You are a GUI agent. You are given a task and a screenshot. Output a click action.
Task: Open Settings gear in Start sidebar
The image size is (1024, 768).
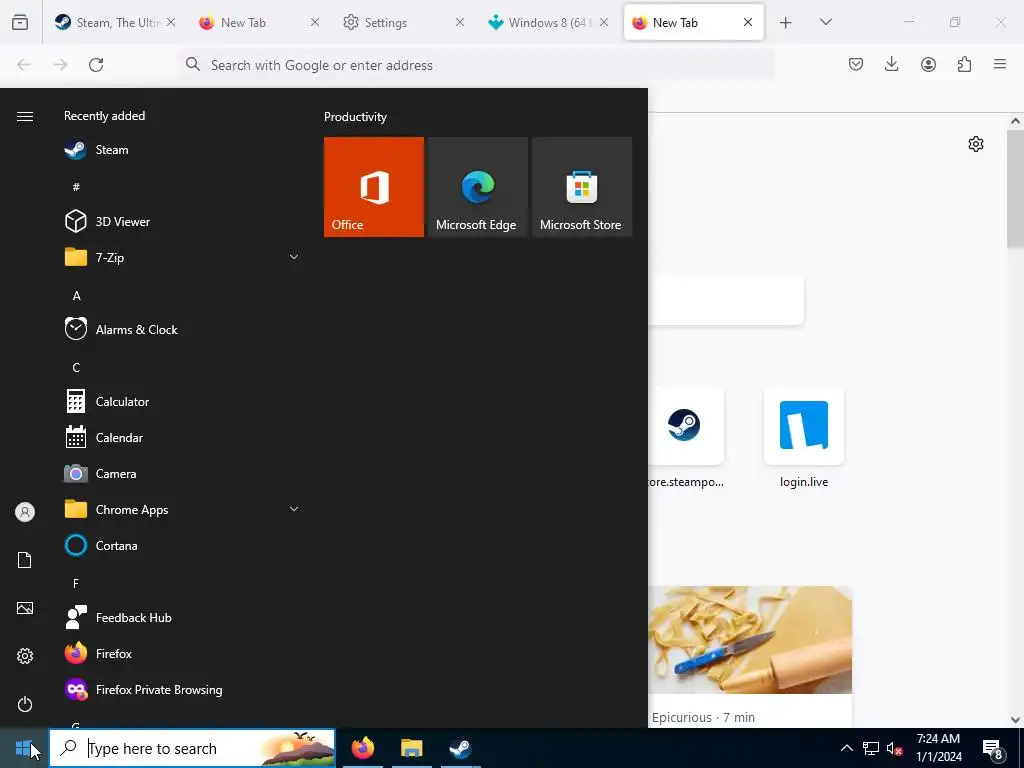[25, 656]
